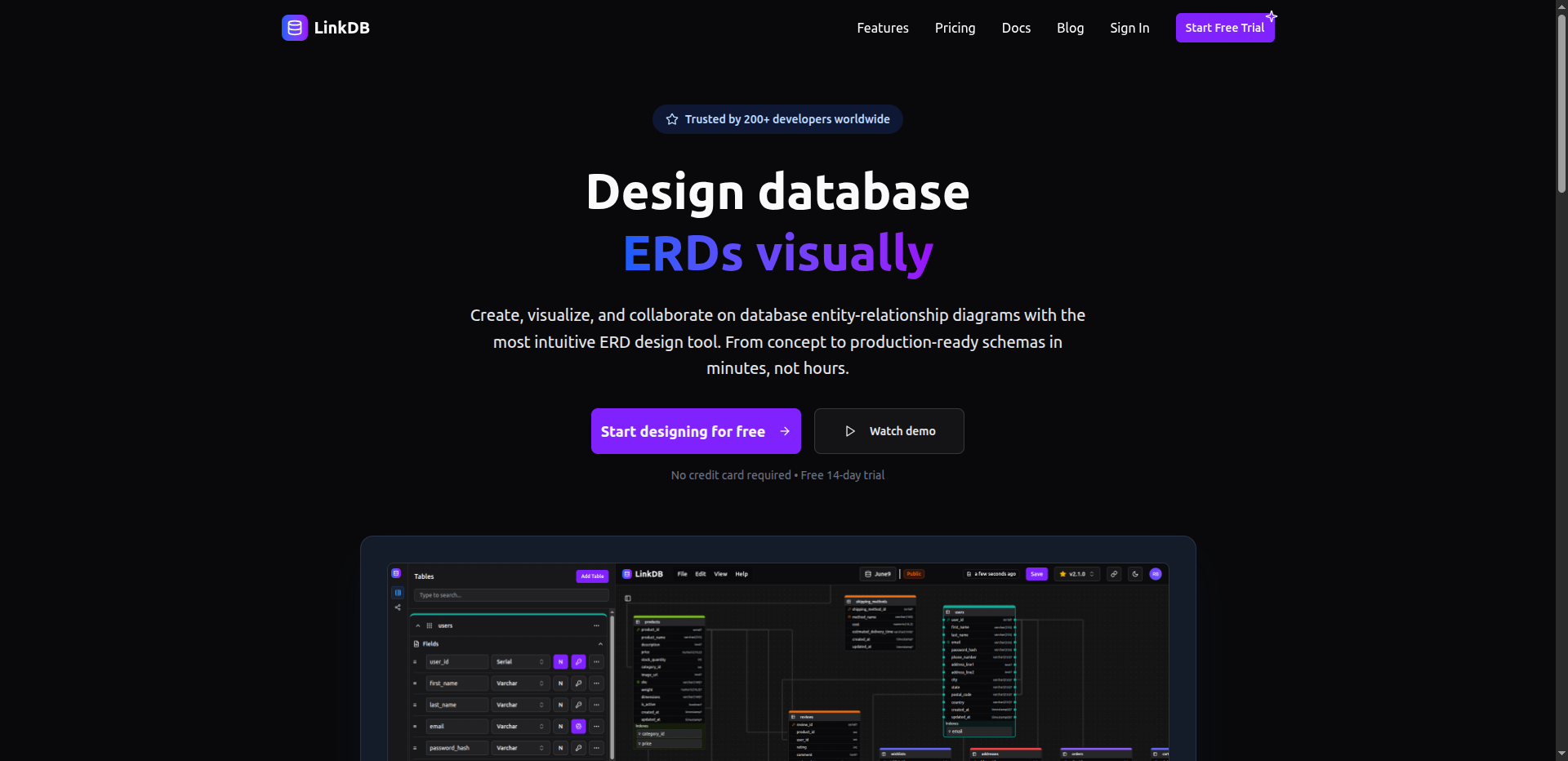The width and height of the screenshot is (1568, 761).
Task: Open the View menu in the preview app
Action: click(x=720, y=574)
